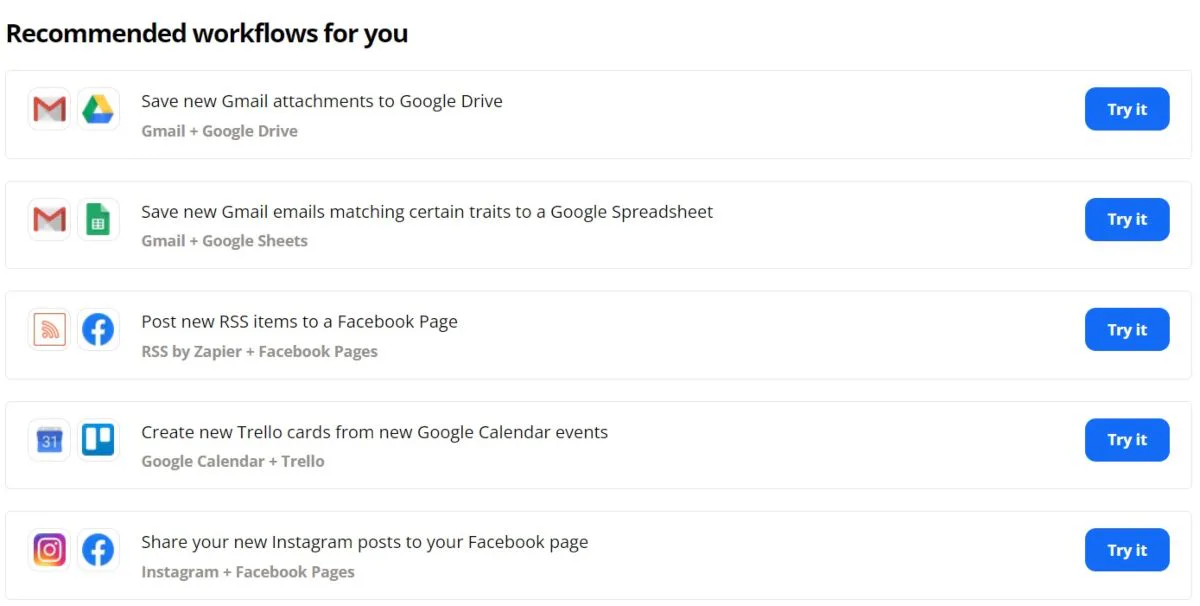
Task: Click the Google Drive icon
Action: pos(98,109)
